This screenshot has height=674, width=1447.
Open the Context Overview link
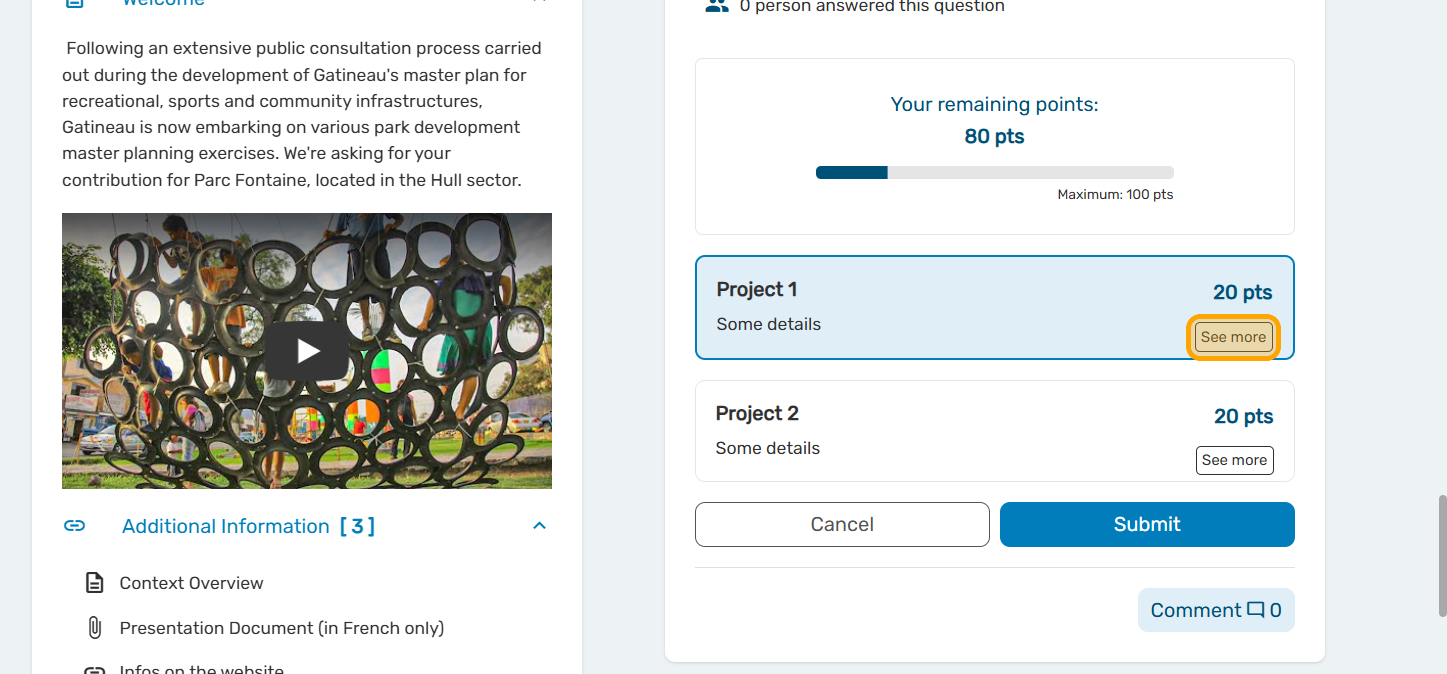pyautogui.click(x=191, y=583)
